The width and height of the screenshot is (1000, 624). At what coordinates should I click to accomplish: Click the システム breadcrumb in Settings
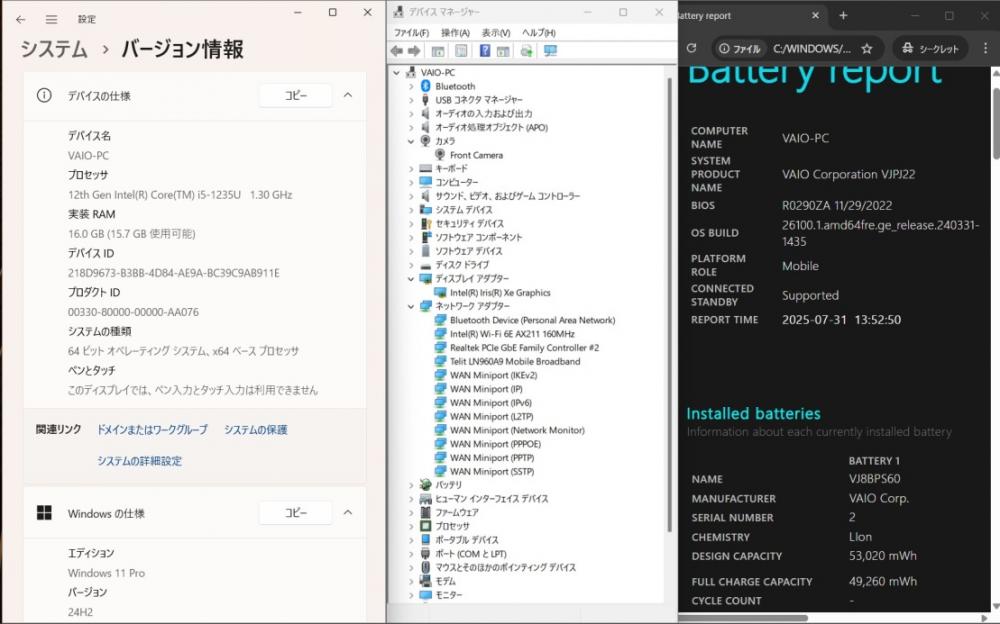point(54,49)
